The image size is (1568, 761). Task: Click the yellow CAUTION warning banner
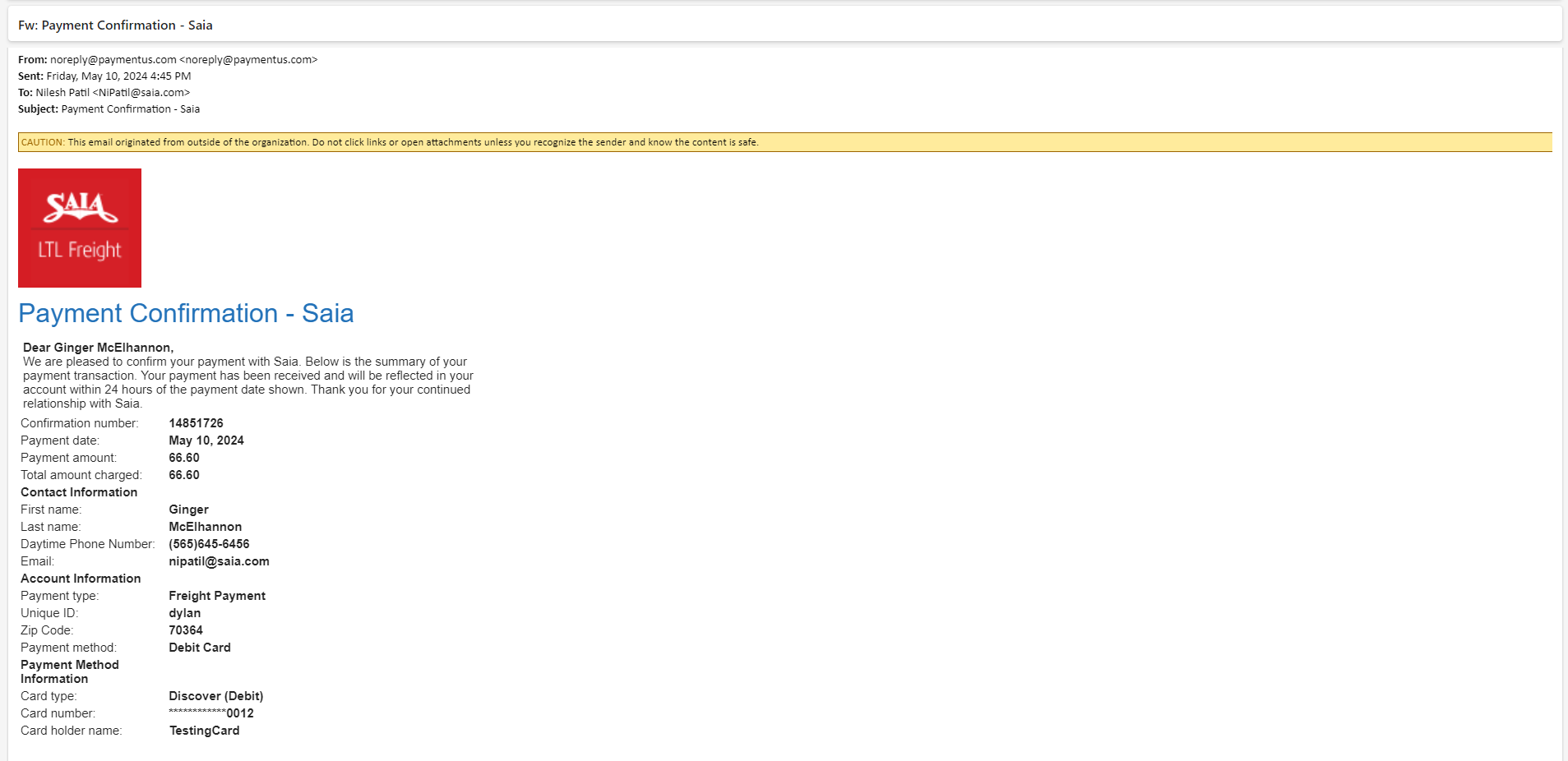point(784,142)
